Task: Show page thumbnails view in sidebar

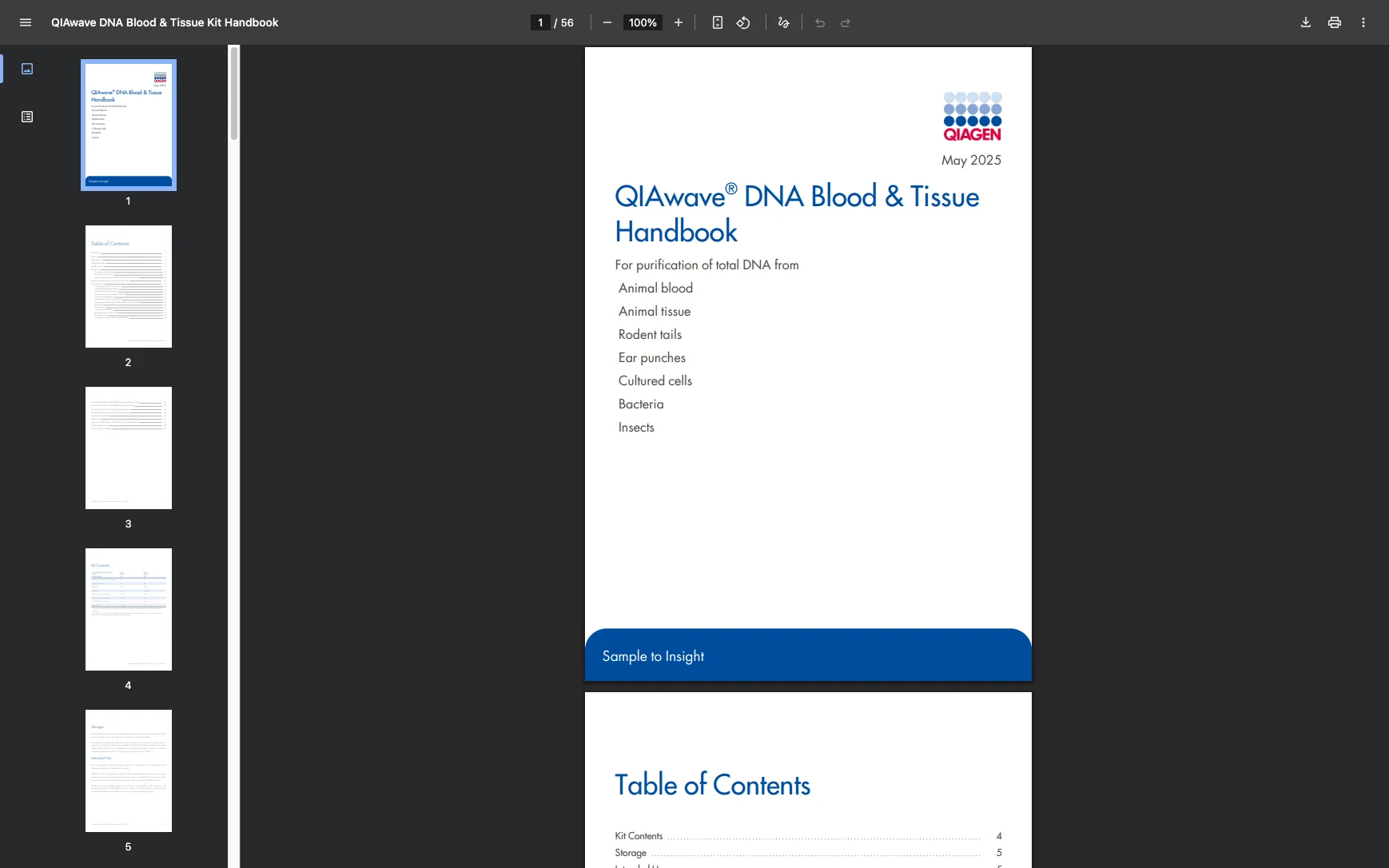Action: pyautogui.click(x=27, y=69)
